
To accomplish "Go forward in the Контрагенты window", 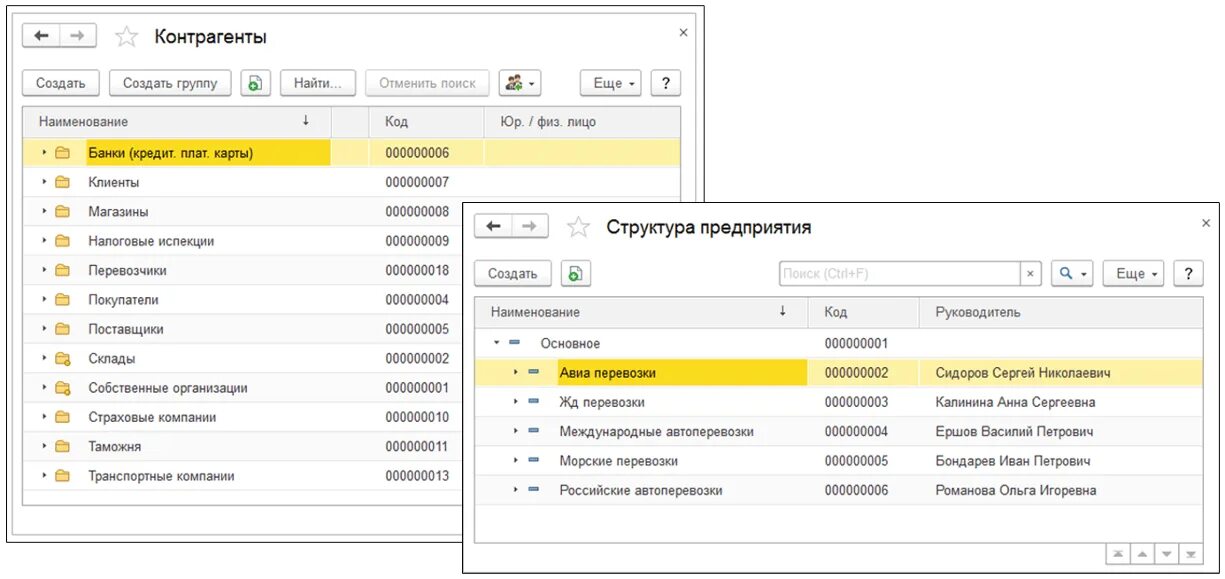I will pos(78,36).
